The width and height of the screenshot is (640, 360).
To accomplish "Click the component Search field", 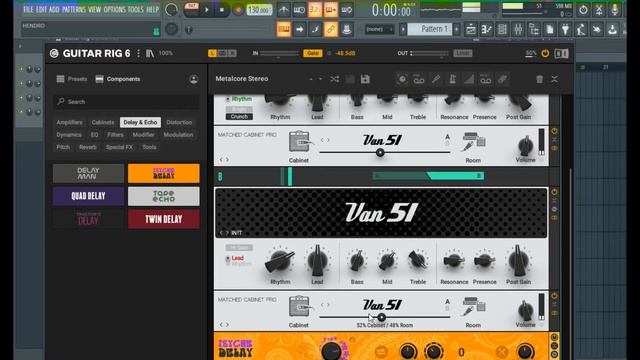I will coord(126,102).
